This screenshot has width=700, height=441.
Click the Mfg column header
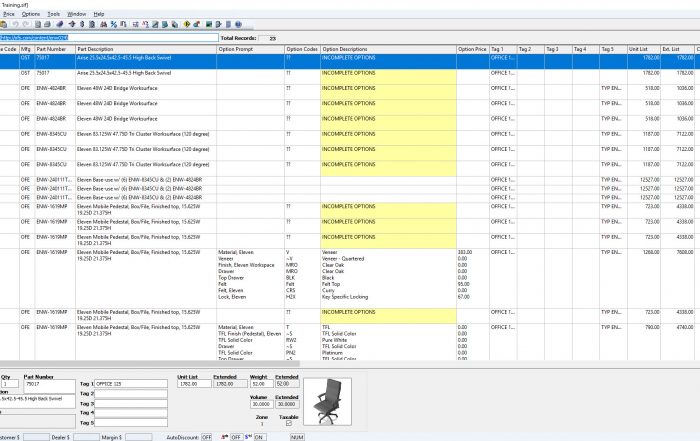[x=26, y=49]
